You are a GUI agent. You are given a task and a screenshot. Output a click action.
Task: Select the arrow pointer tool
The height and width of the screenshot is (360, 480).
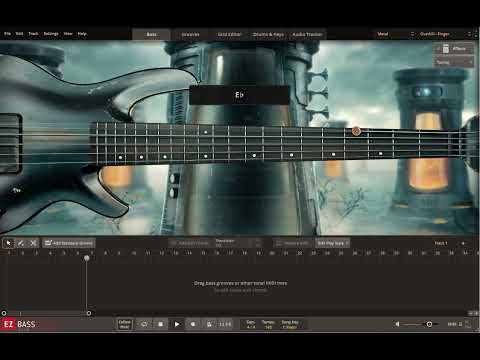pyautogui.click(x=8, y=243)
